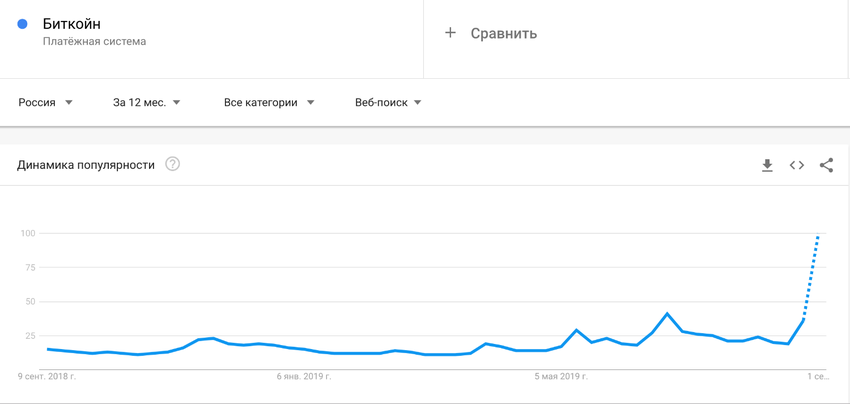Share the Динамика популярности chart
850x404 pixels.
[826, 165]
